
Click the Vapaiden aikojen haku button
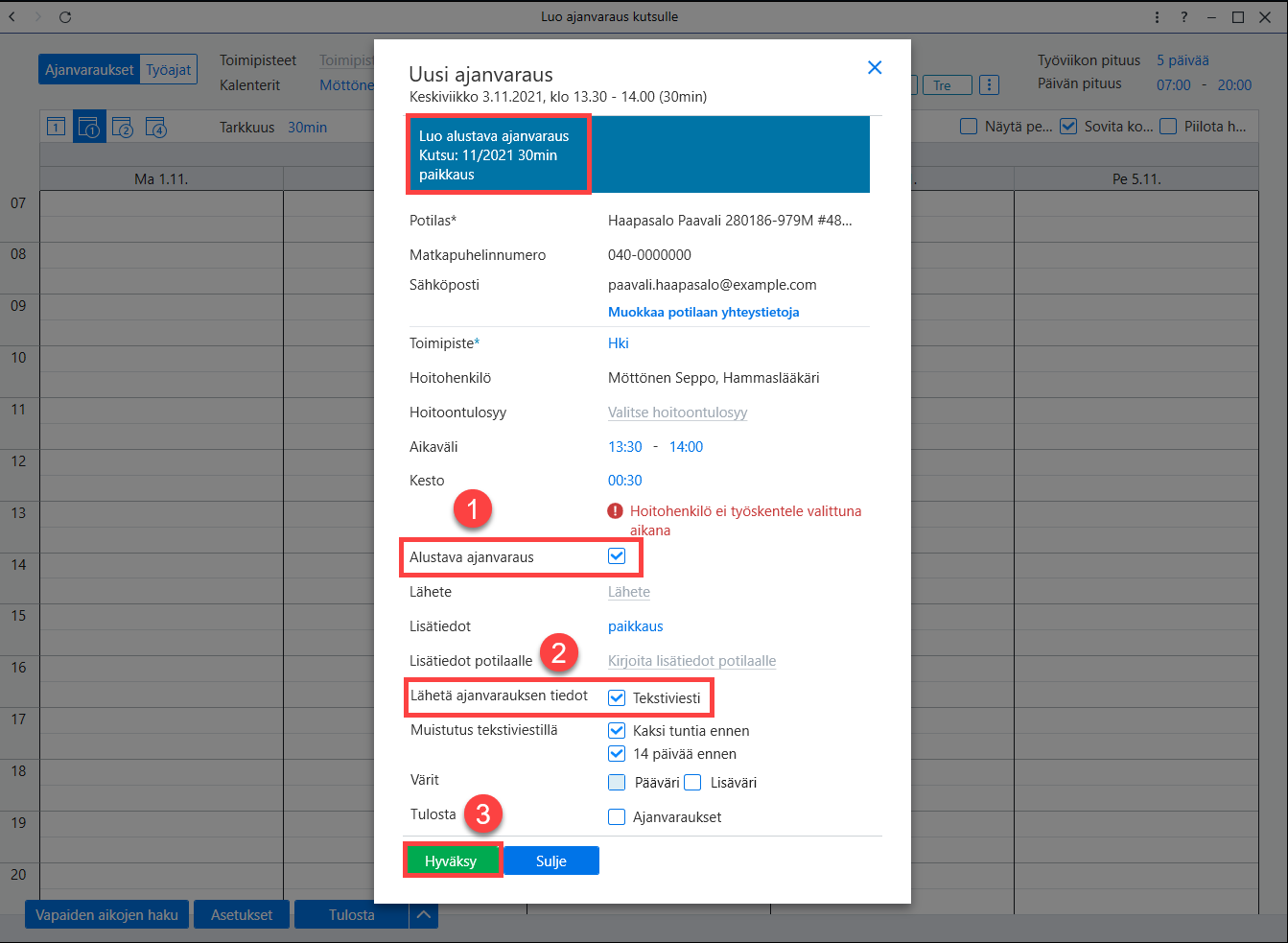(x=106, y=915)
